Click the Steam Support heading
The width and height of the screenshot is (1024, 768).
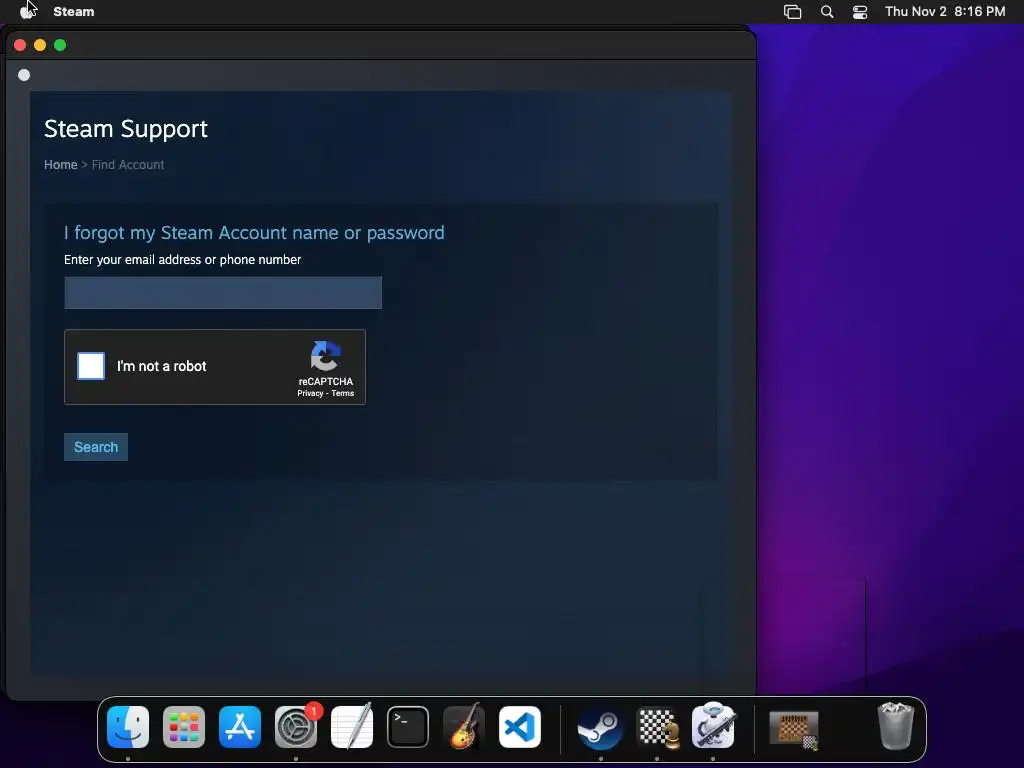(x=126, y=129)
